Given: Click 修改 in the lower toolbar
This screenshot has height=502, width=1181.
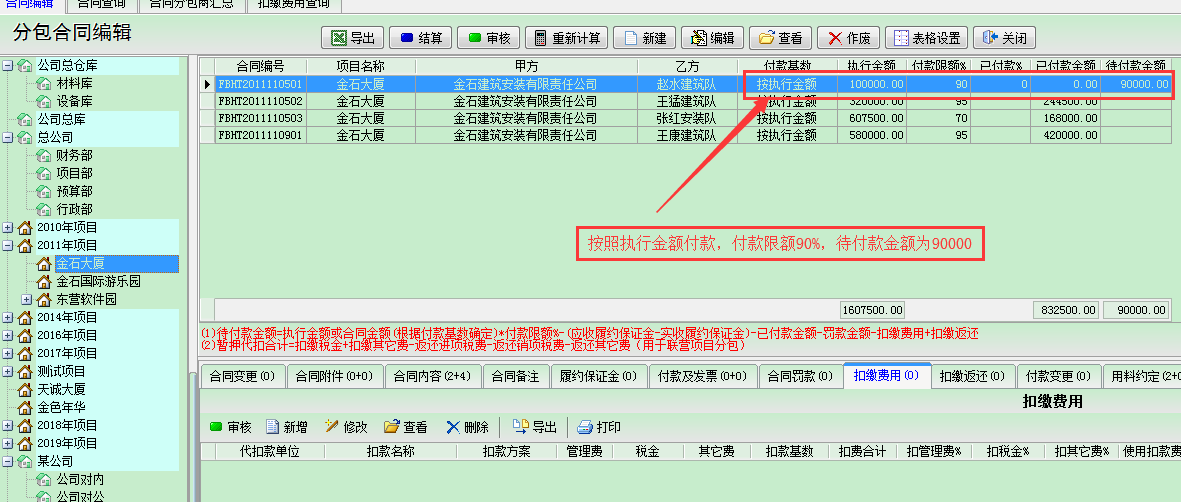Looking at the screenshot, I should [346, 427].
